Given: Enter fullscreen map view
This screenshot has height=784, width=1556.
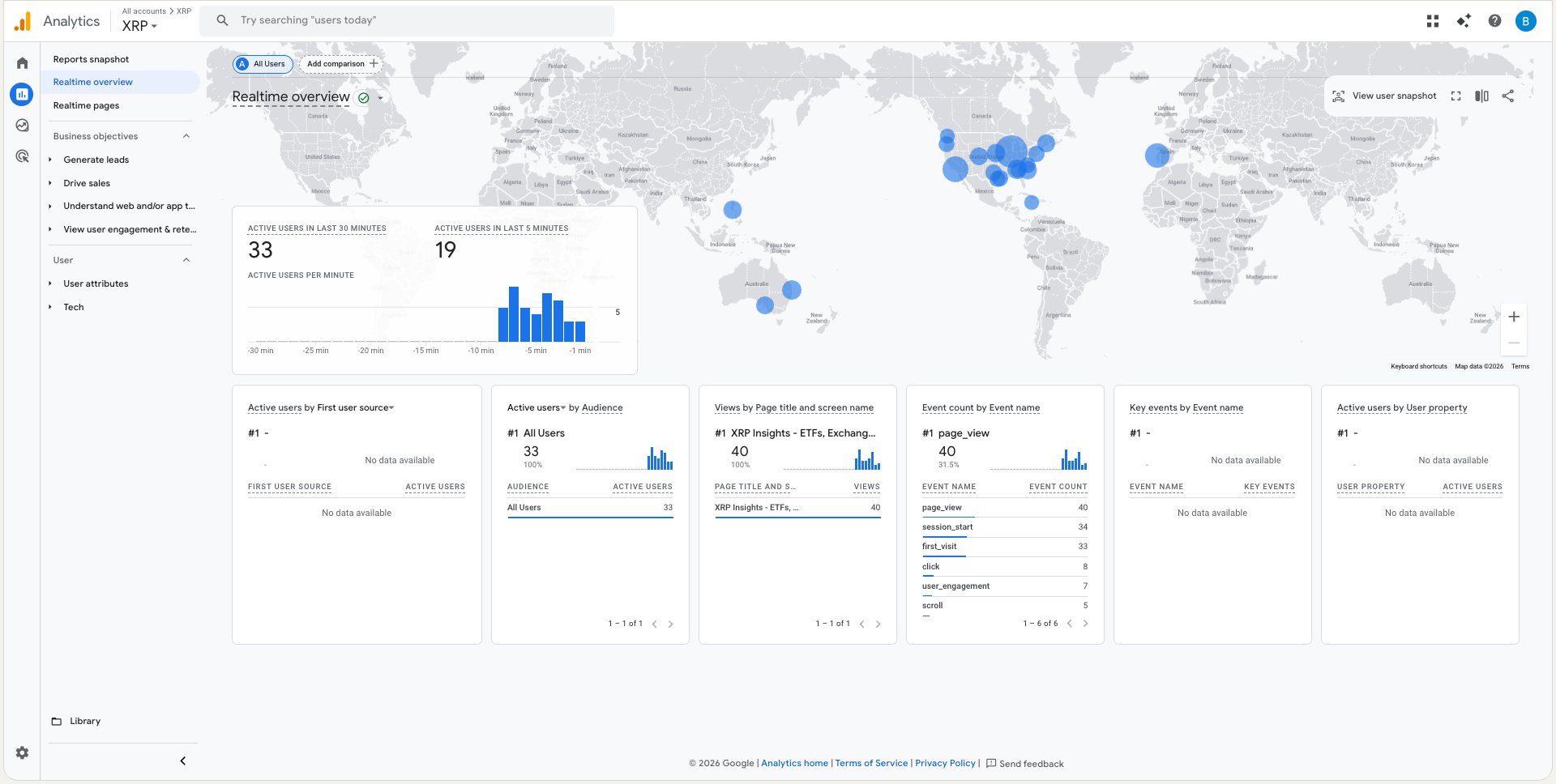Looking at the screenshot, I should tap(1456, 96).
